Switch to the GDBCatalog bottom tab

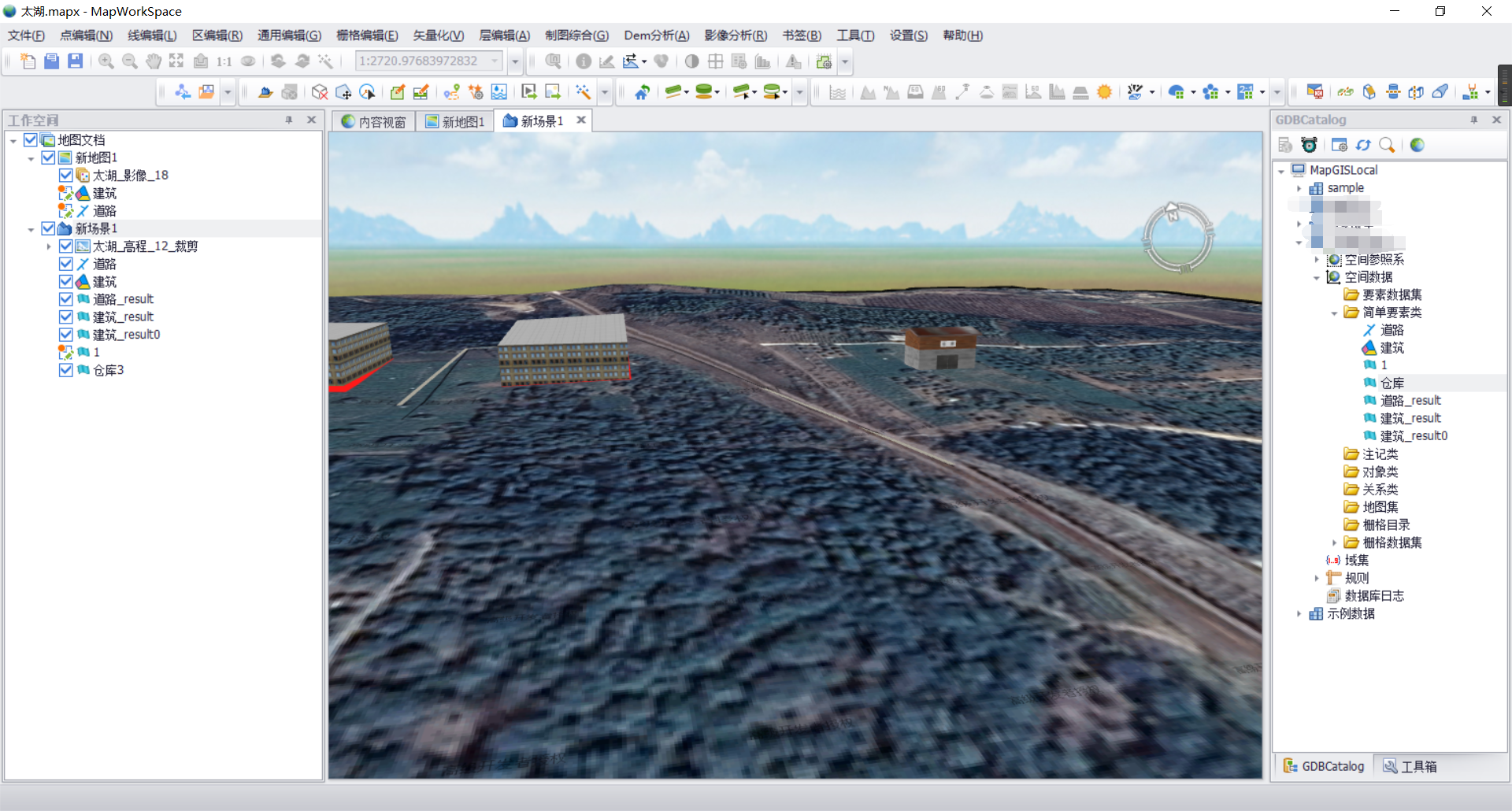1324,766
